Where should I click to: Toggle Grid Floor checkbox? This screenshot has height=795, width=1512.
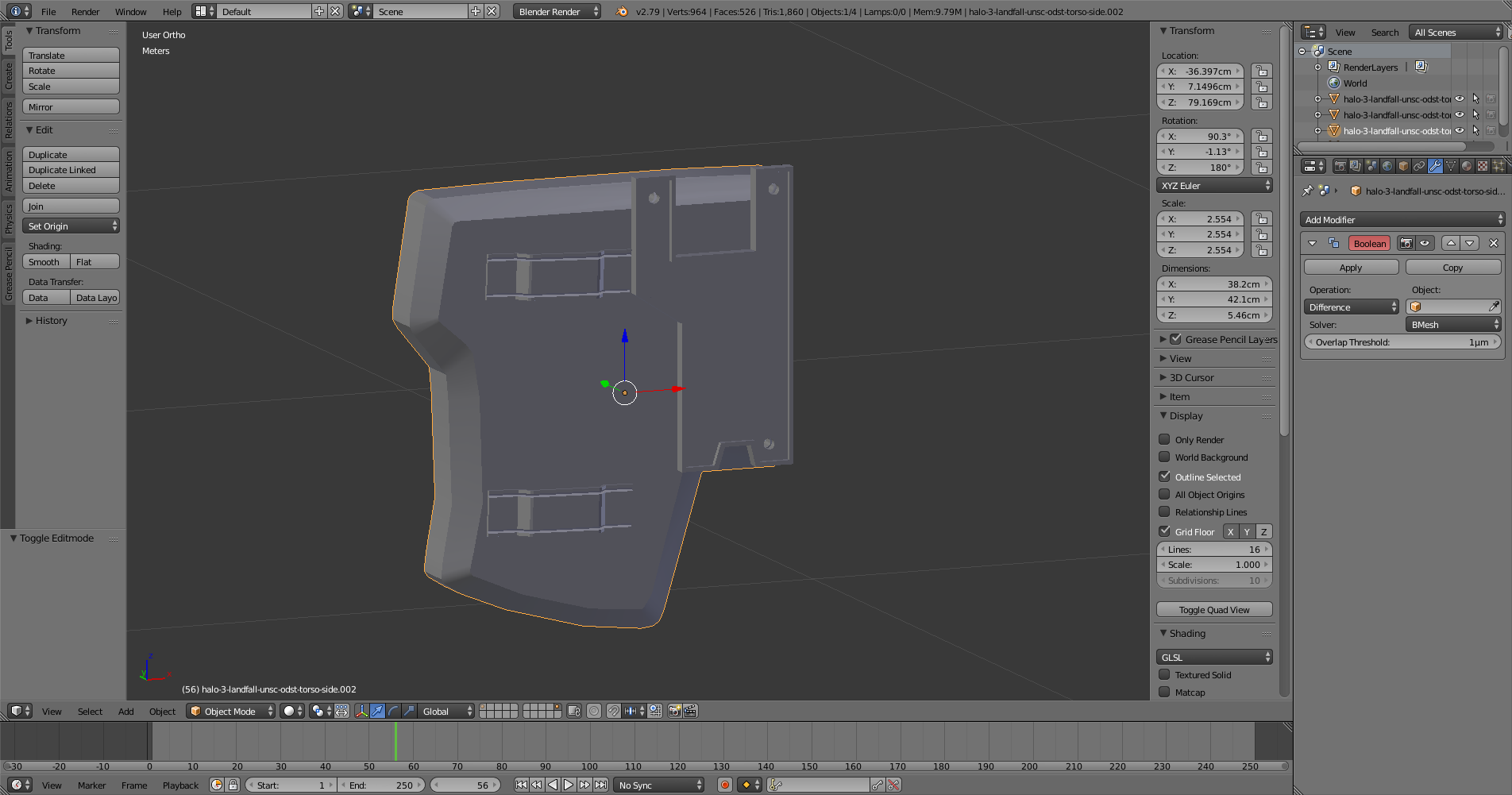click(1164, 531)
